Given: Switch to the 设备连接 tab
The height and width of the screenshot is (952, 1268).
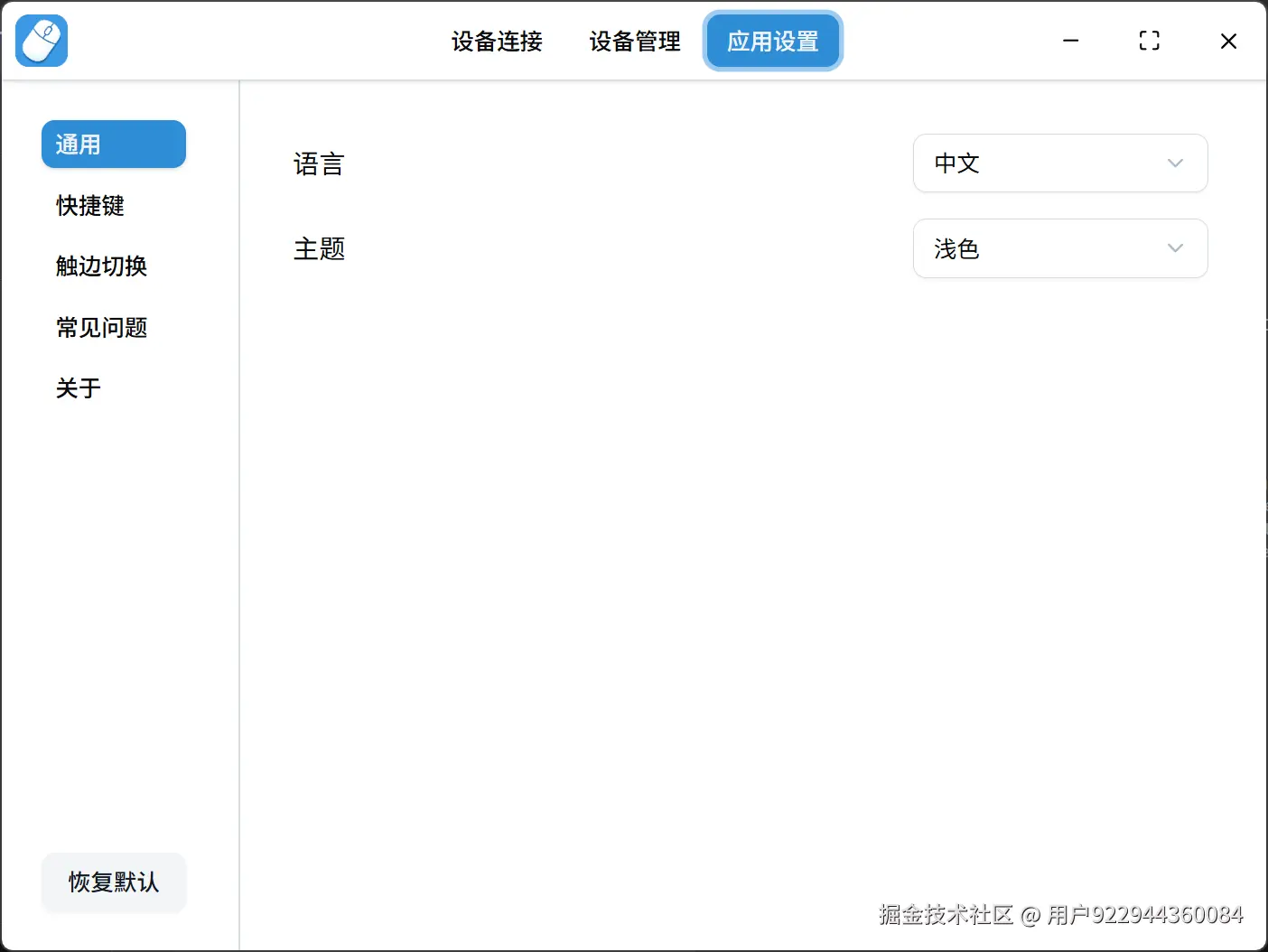Looking at the screenshot, I should (x=496, y=41).
